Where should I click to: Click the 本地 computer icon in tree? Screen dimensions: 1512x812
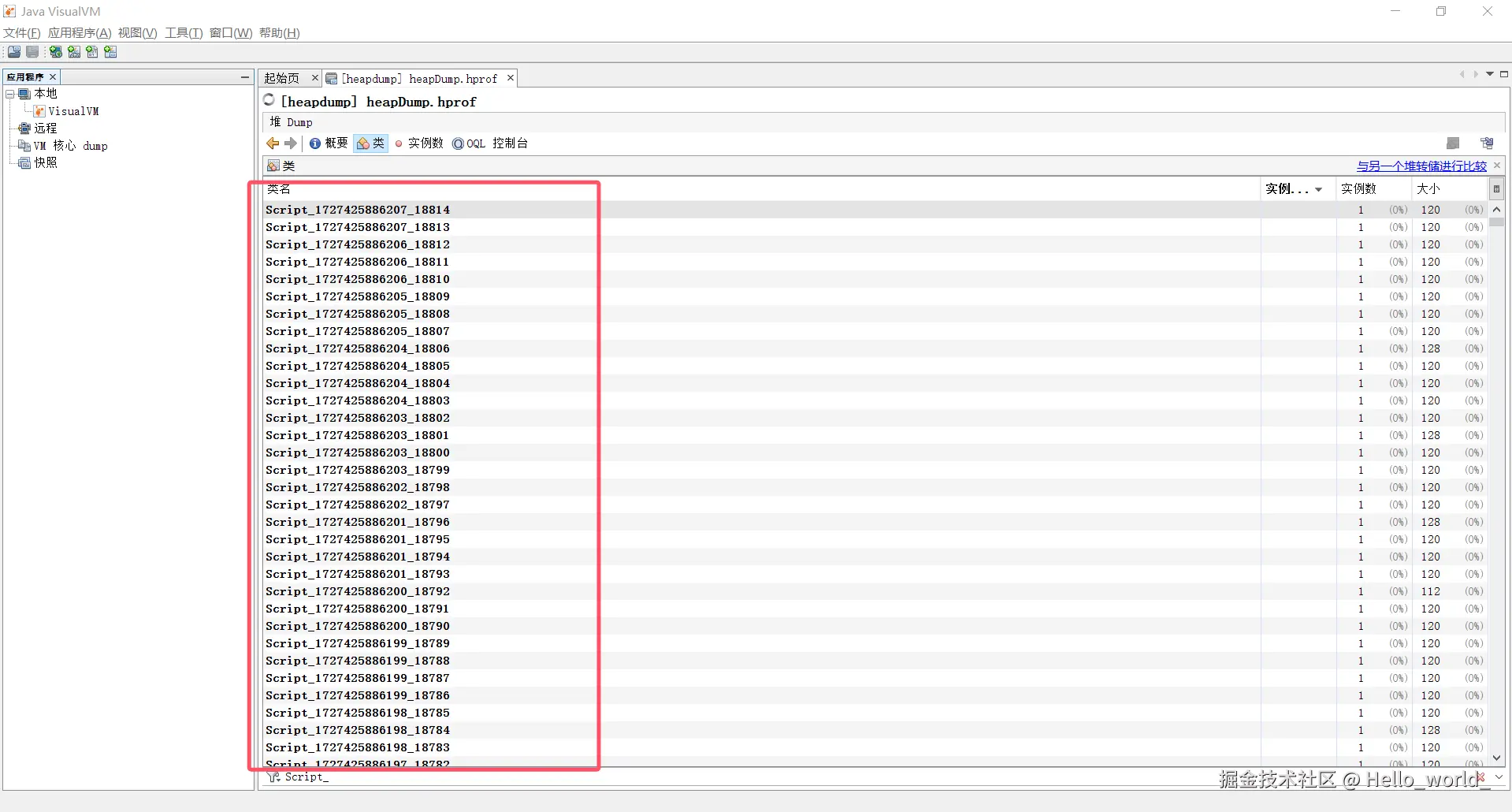24,94
